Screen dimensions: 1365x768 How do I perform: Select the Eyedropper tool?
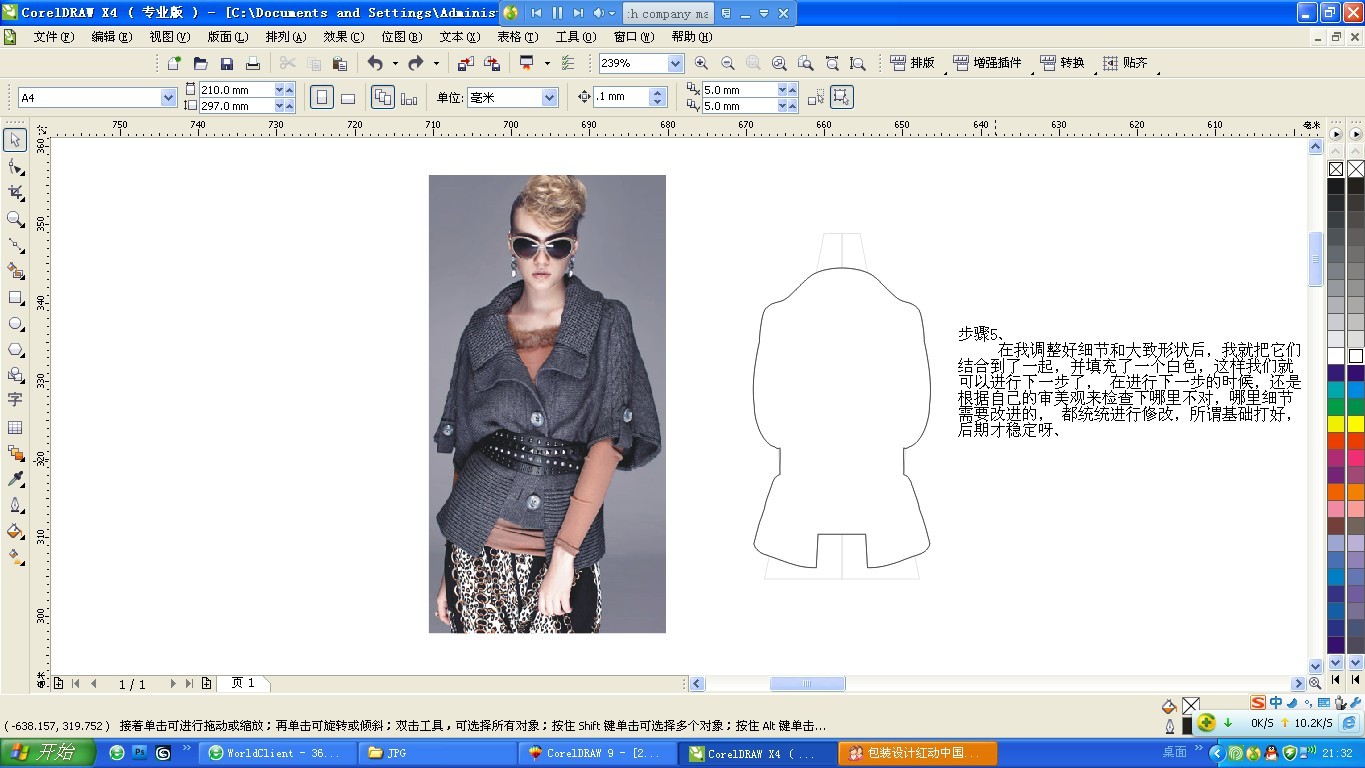coord(15,479)
